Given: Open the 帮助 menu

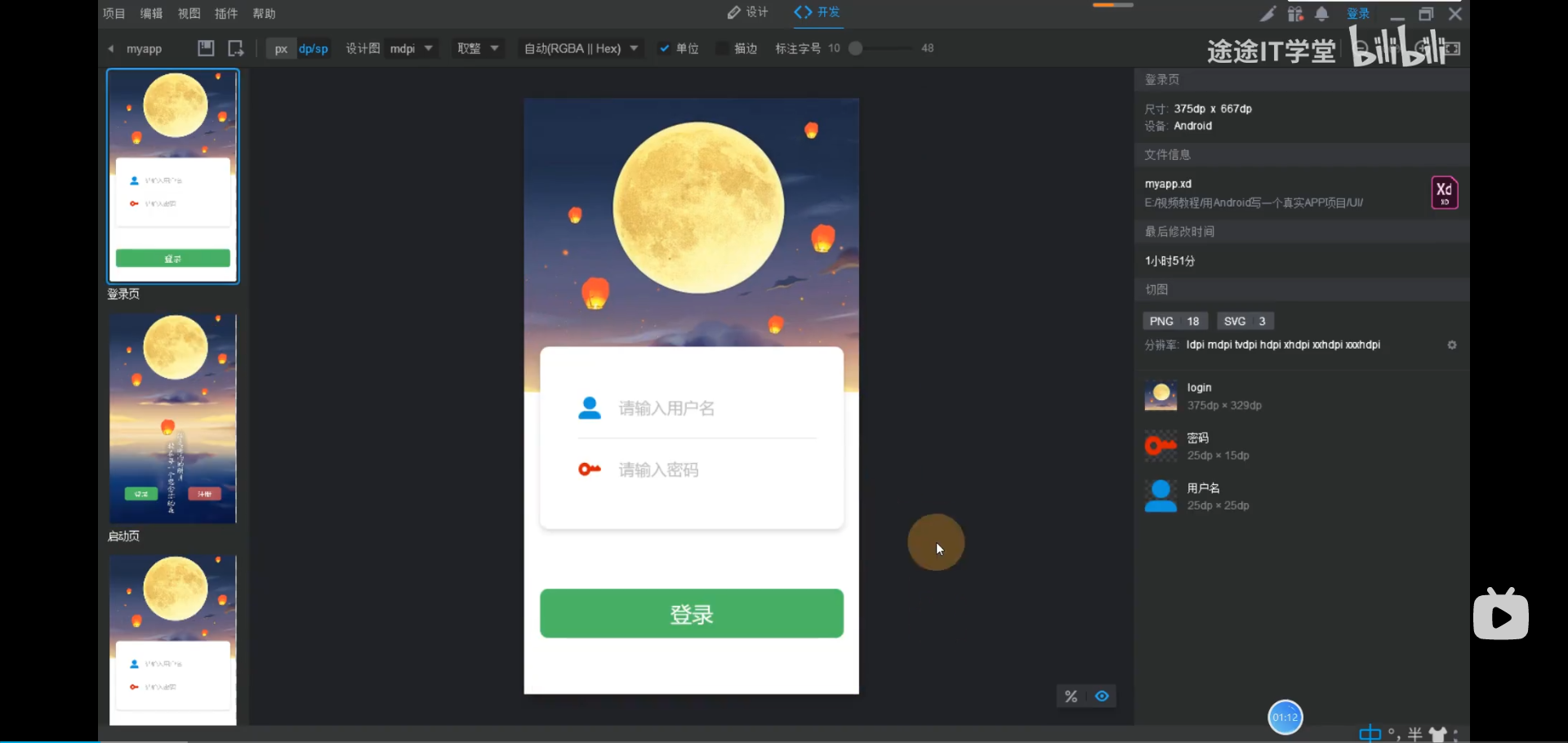Looking at the screenshot, I should point(264,14).
